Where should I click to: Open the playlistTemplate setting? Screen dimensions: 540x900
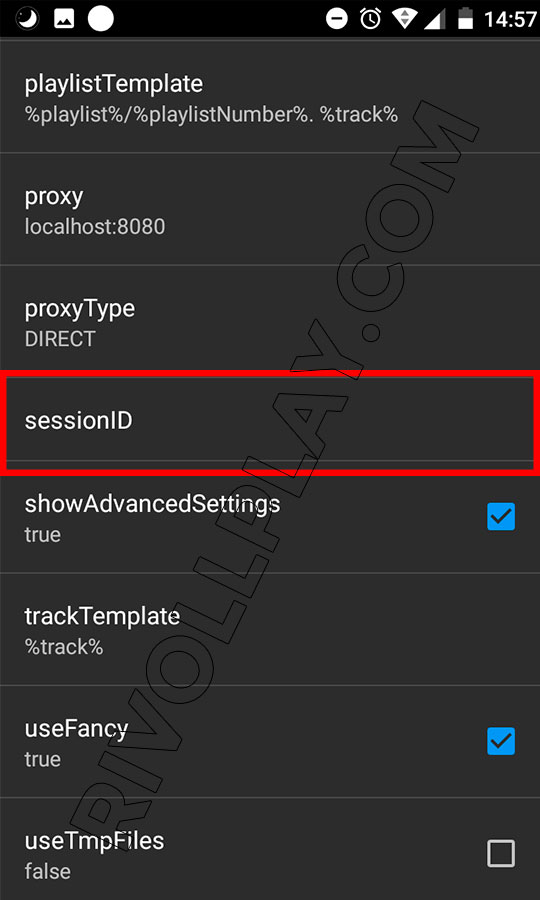(x=270, y=96)
